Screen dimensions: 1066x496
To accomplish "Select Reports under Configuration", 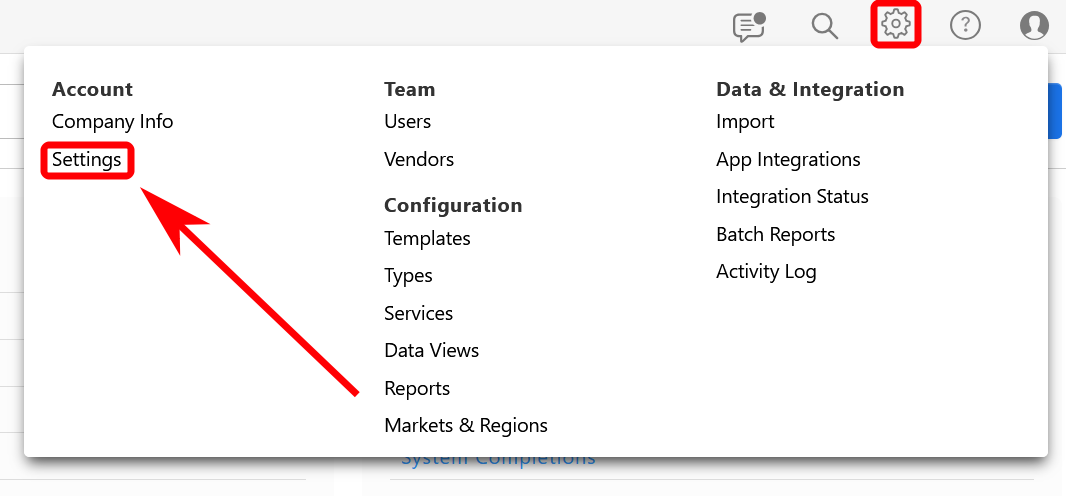I will 417,389.
